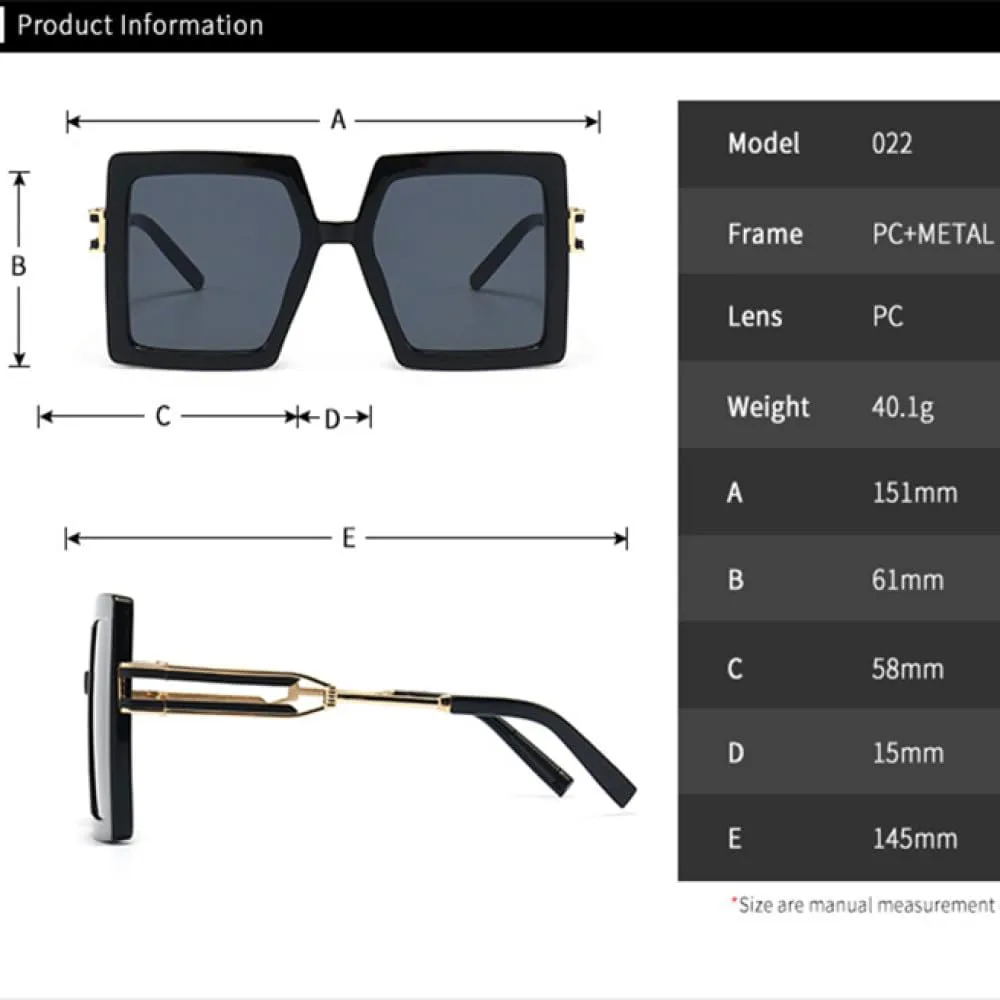Click the Product Information header title
Viewport: 1000px width, 1000px height.
pos(140,25)
